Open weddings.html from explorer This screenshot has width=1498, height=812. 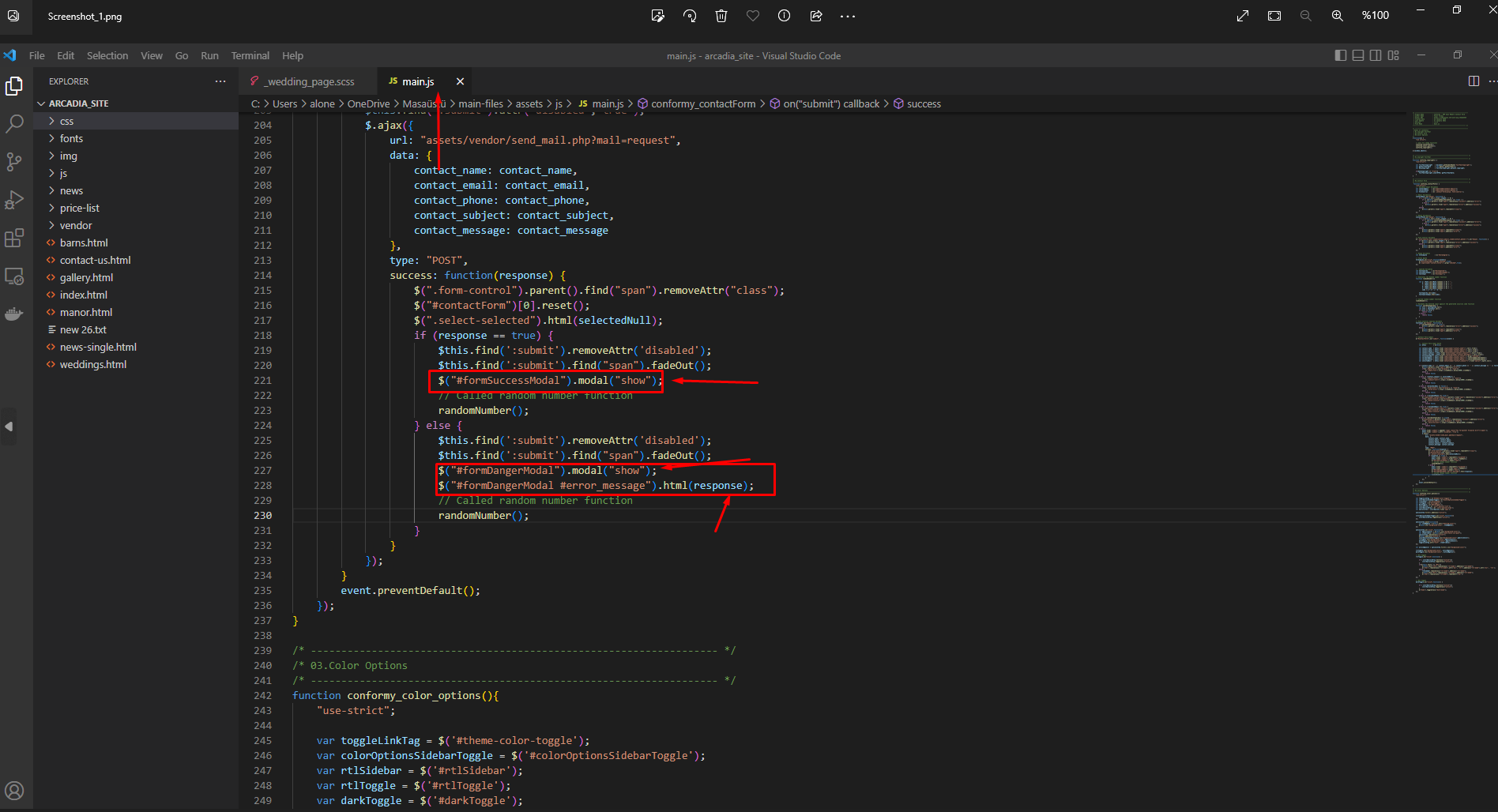pyautogui.click(x=136, y=364)
